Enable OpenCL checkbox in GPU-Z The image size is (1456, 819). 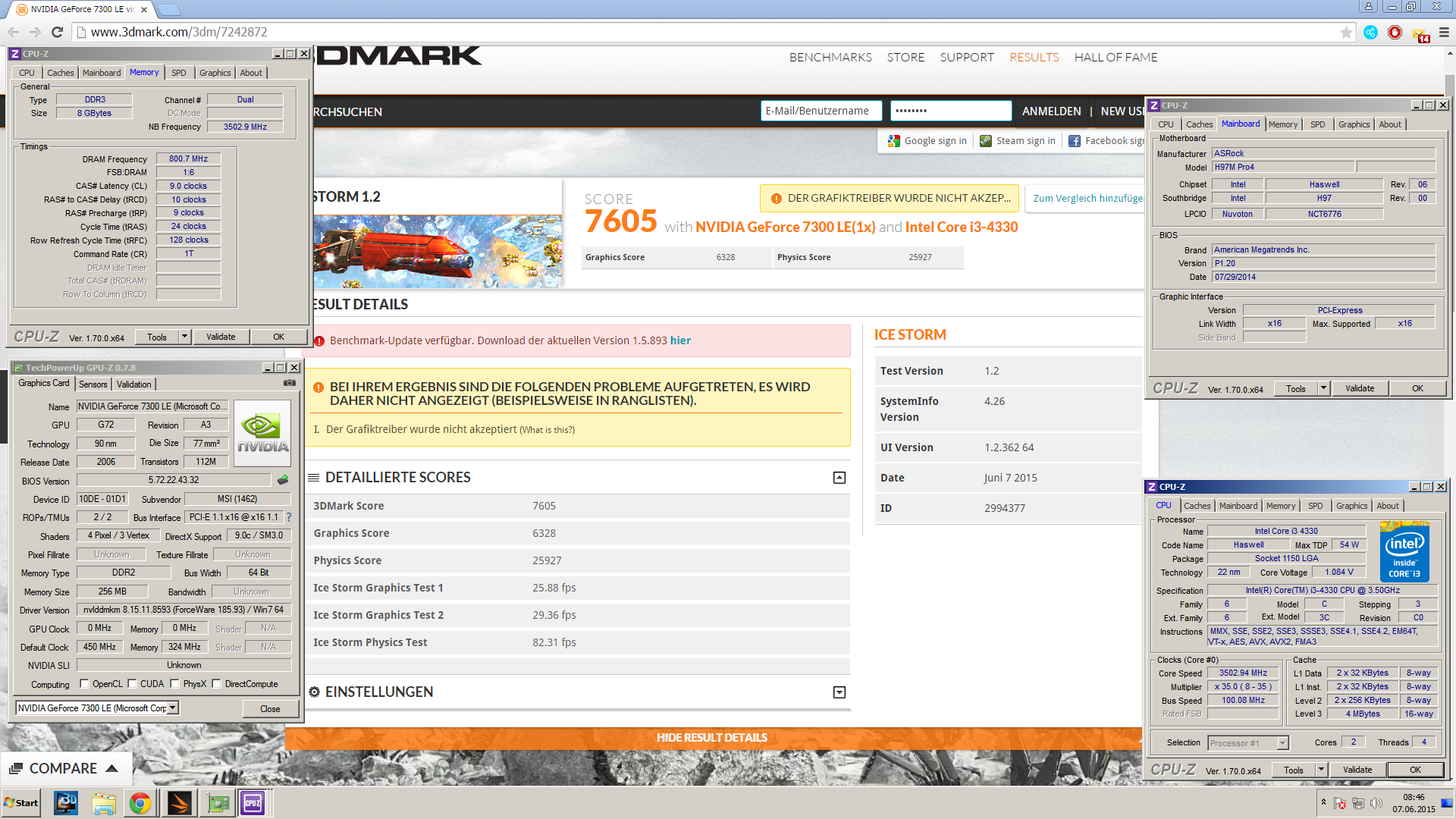(x=84, y=683)
